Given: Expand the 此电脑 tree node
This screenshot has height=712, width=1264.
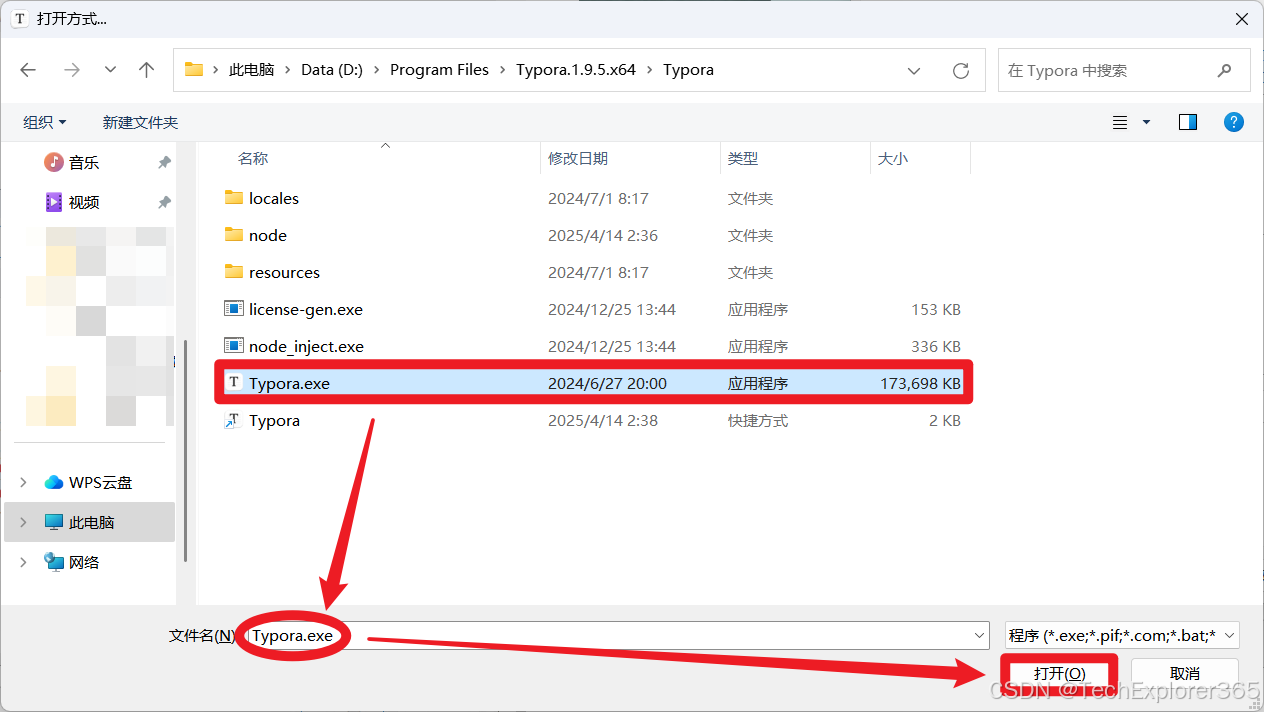Looking at the screenshot, I should coord(23,522).
